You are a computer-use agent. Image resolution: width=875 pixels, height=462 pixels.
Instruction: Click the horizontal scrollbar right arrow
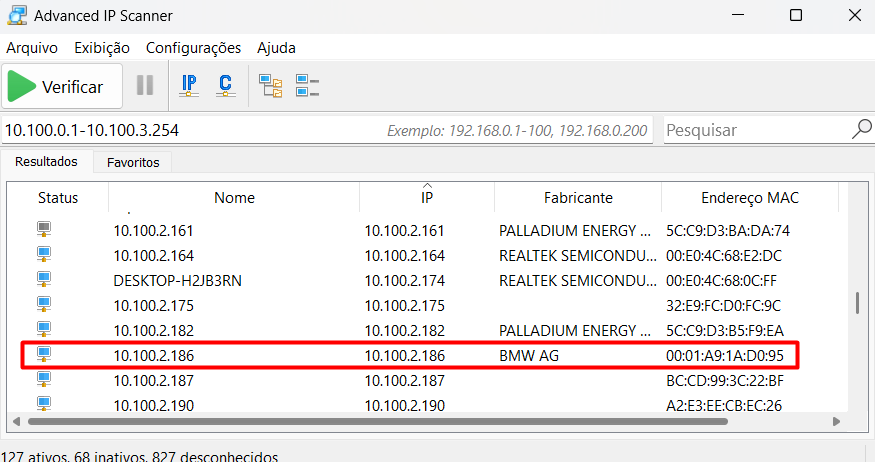[836, 421]
